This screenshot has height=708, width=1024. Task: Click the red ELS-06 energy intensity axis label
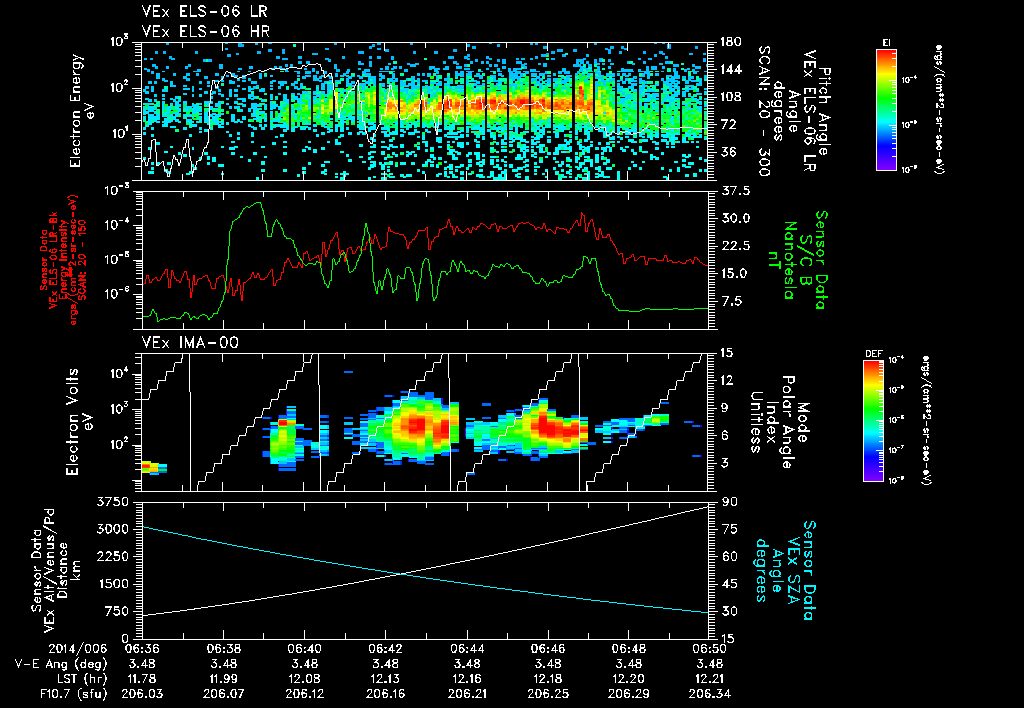coord(64,260)
